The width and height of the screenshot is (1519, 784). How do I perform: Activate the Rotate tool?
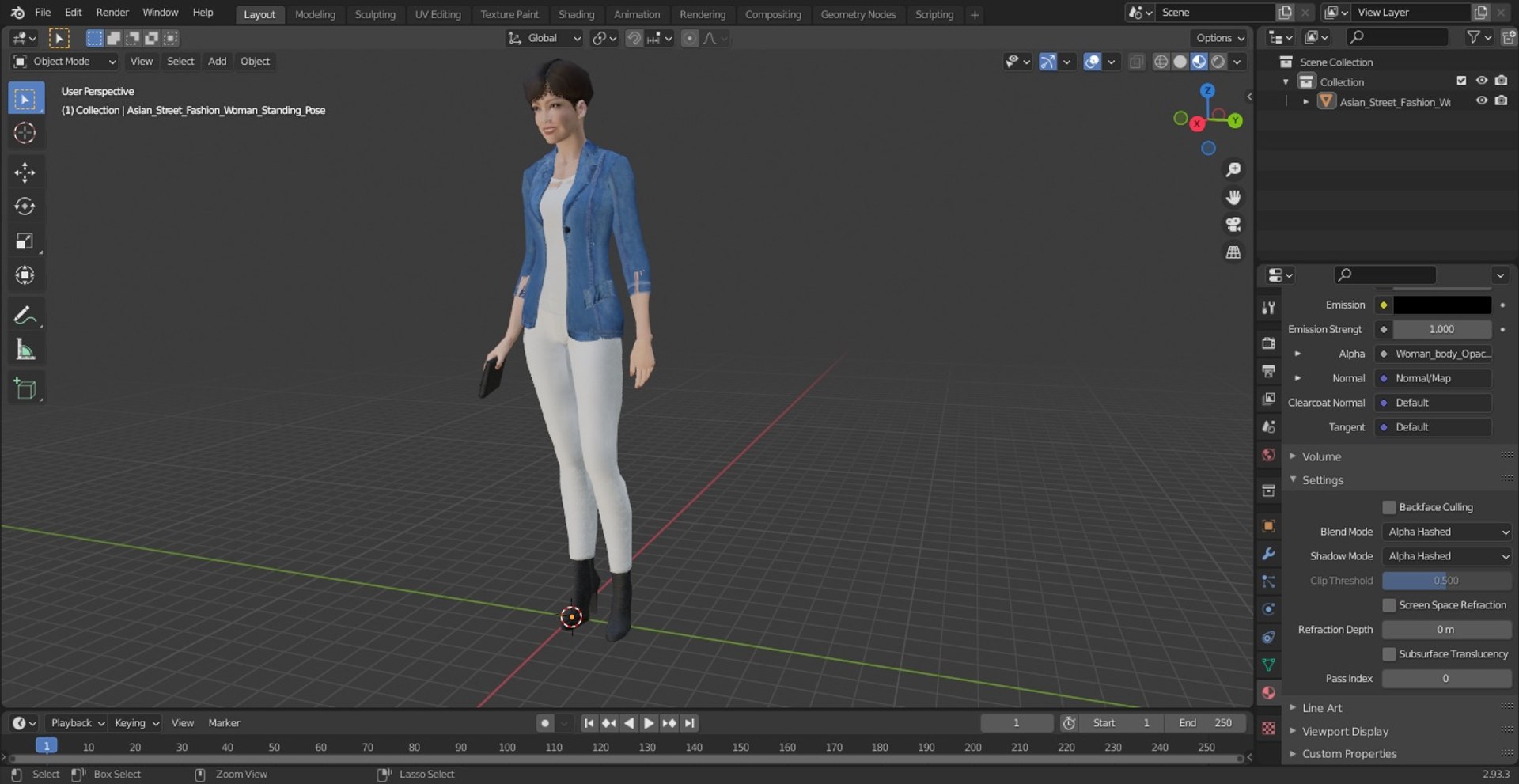tap(25, 206)
